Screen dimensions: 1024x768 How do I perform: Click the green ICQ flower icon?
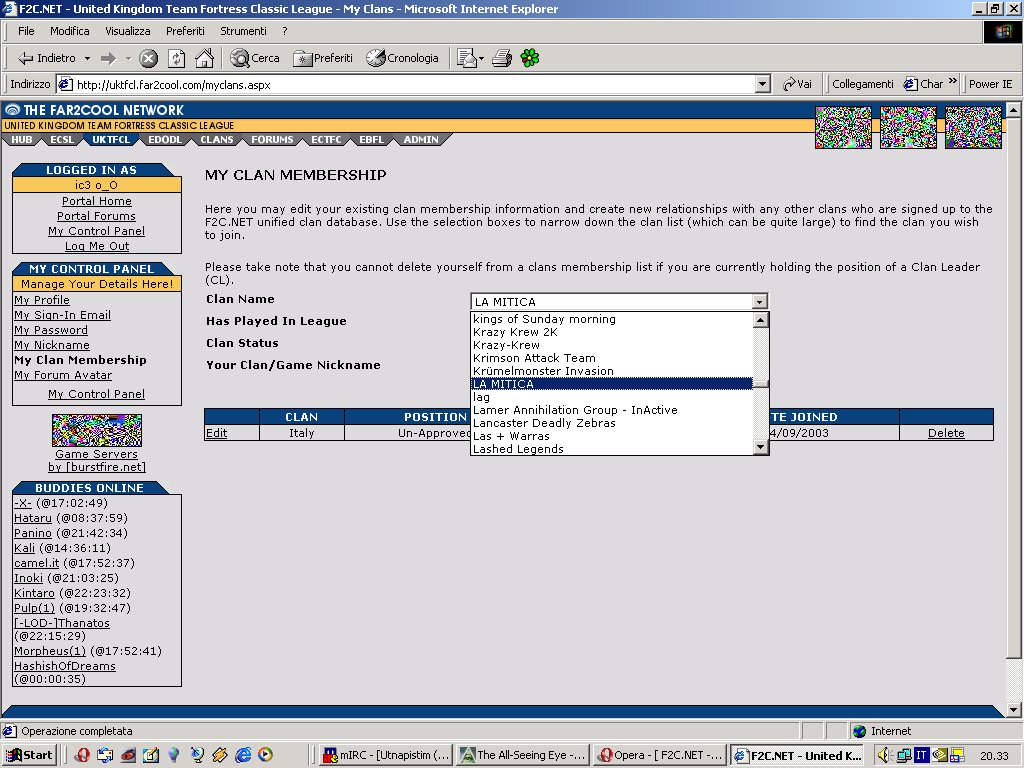[530, 58]
